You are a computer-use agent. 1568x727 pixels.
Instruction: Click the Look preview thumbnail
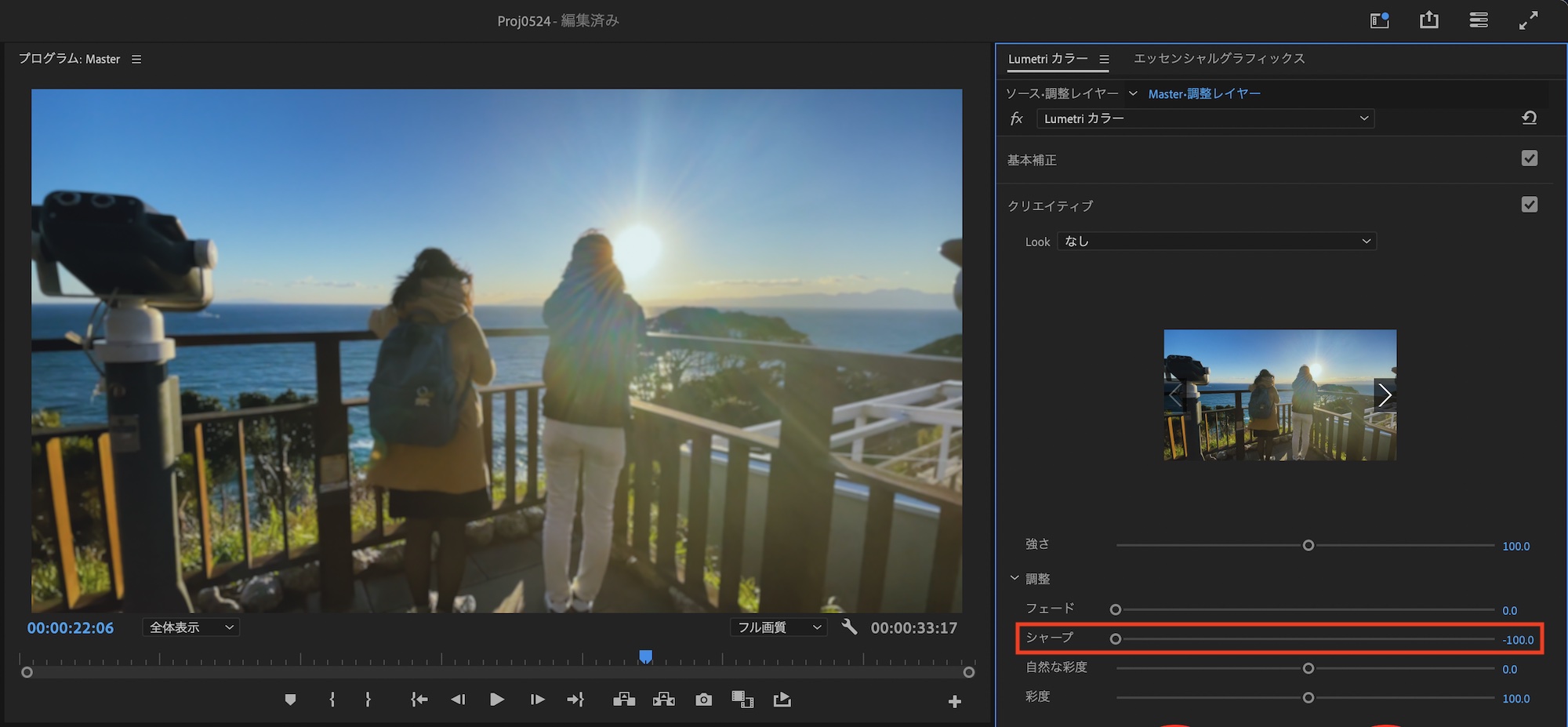pyautogui.click(x=1279, y=394)
